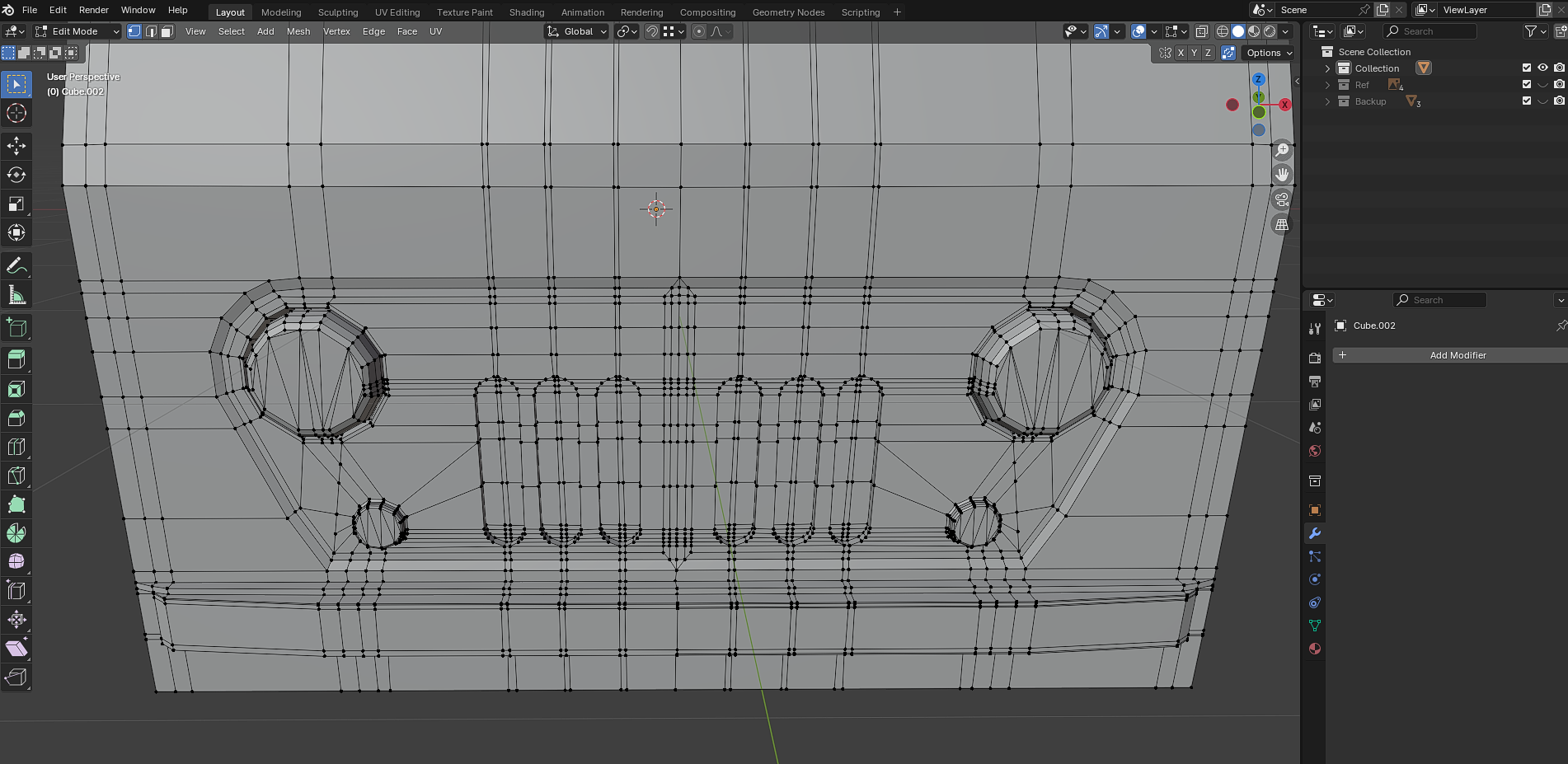1568x764 pixels.
Task: Select the Measure tool
Action: pyautogui.click(x=16, y=294)
